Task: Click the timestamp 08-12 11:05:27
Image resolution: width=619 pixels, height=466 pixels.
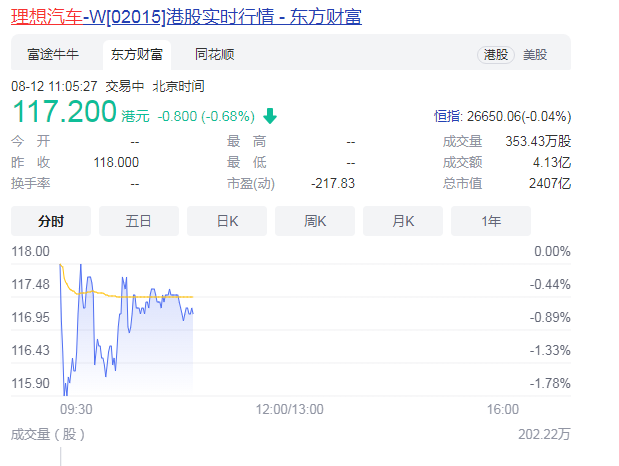Action: click(x=54, y=86)
